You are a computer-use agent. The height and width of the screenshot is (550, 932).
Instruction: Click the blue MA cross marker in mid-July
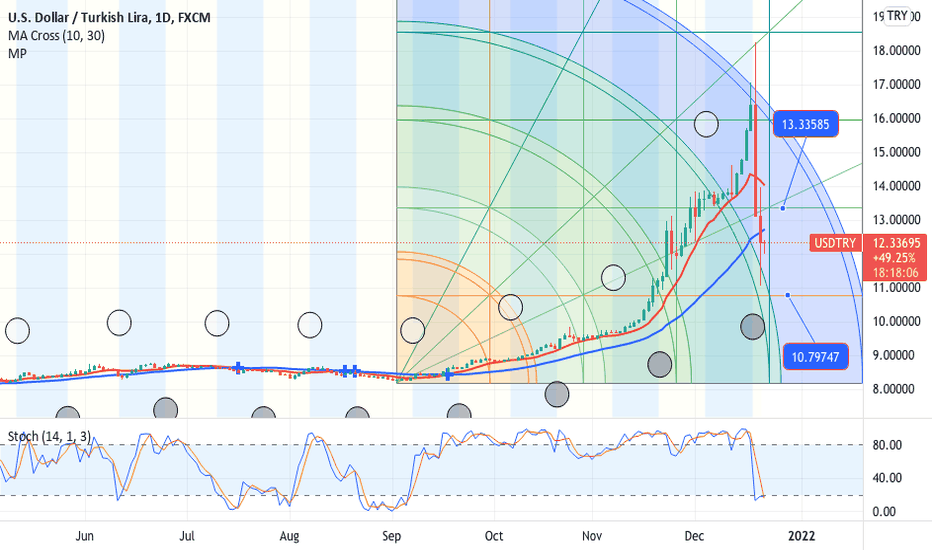pyautogui.click(x=238, y=368)
